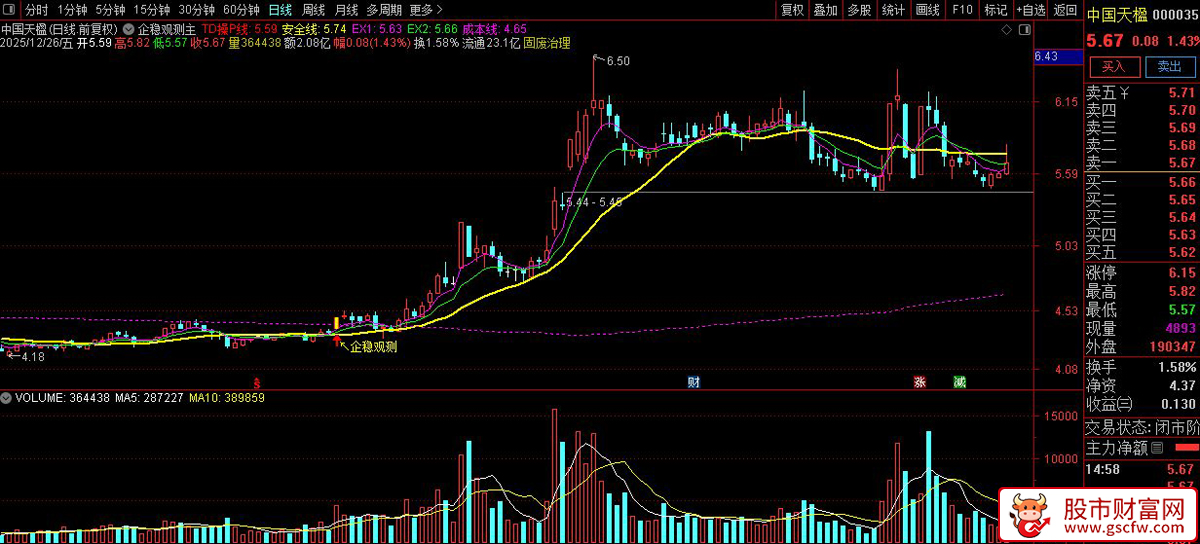Click the red $ marker under the chart
Screen dimensions: 1200x544
(257, 383)
